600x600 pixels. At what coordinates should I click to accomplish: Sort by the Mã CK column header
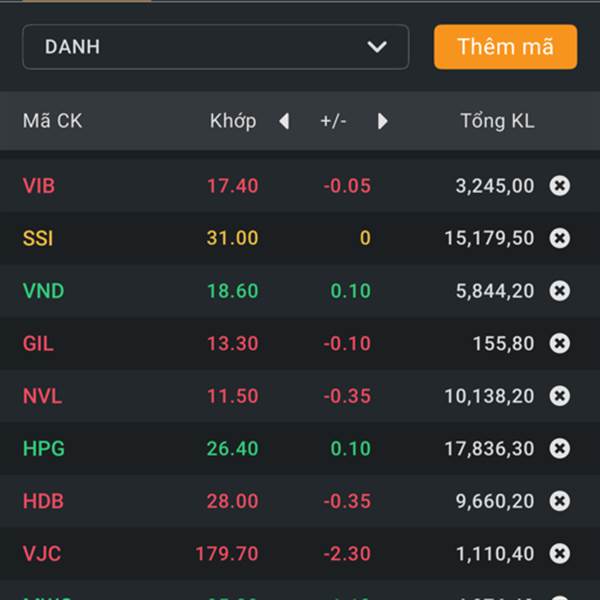(x=52, y=121)
